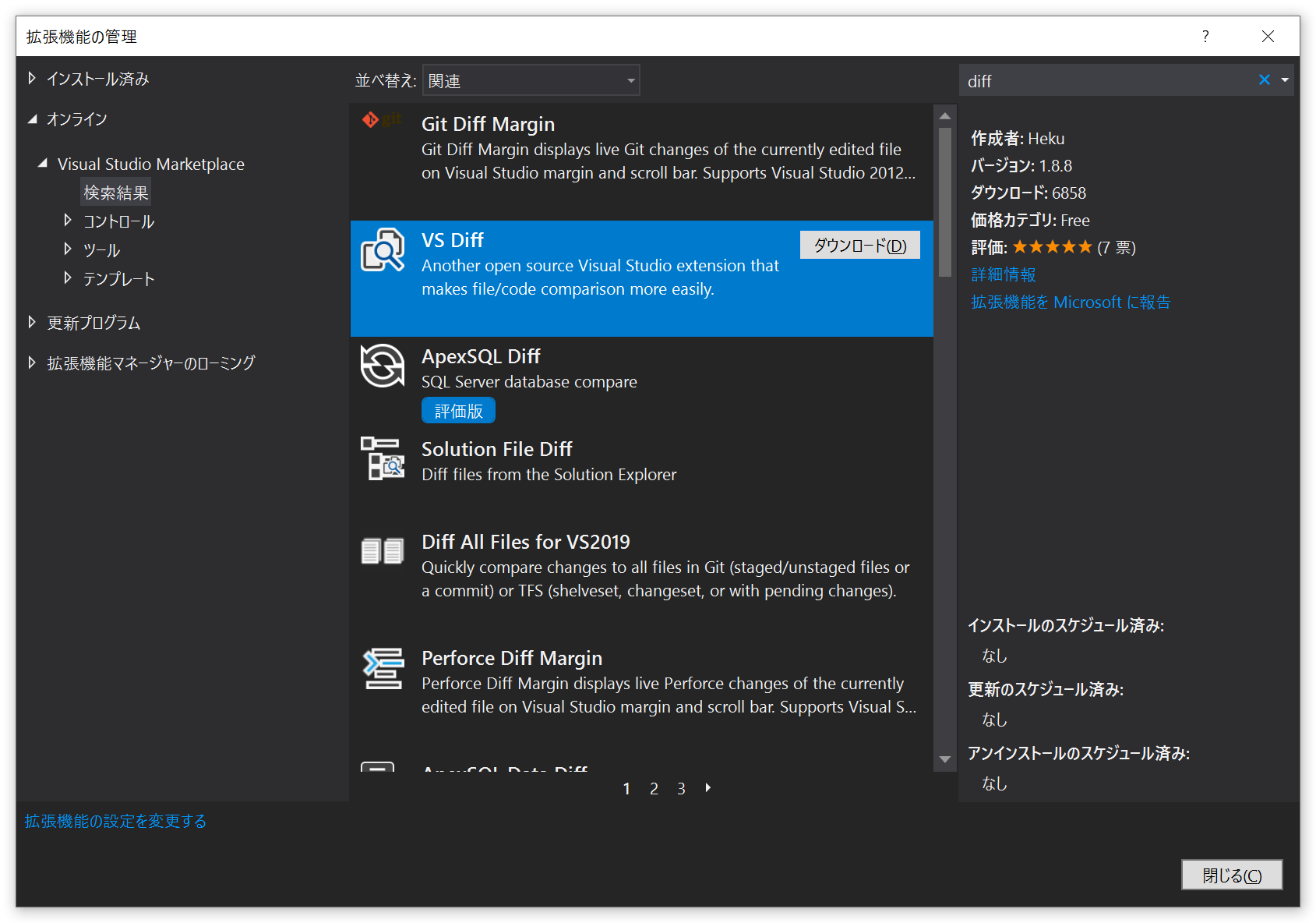The image size is (1316, 923).
Task: Open the search options dropdown arrow
Action: coord(1284,80)
